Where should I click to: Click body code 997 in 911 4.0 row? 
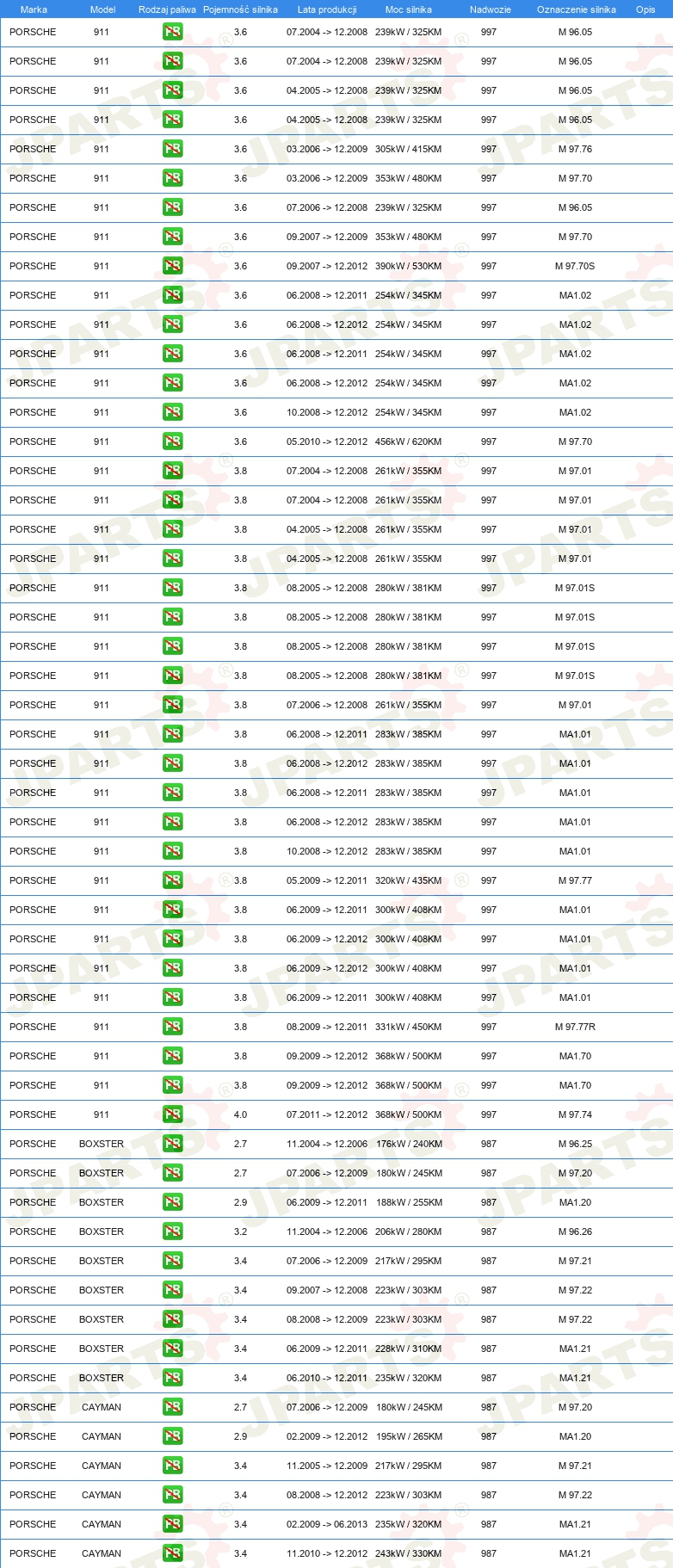coord(489,1114)
